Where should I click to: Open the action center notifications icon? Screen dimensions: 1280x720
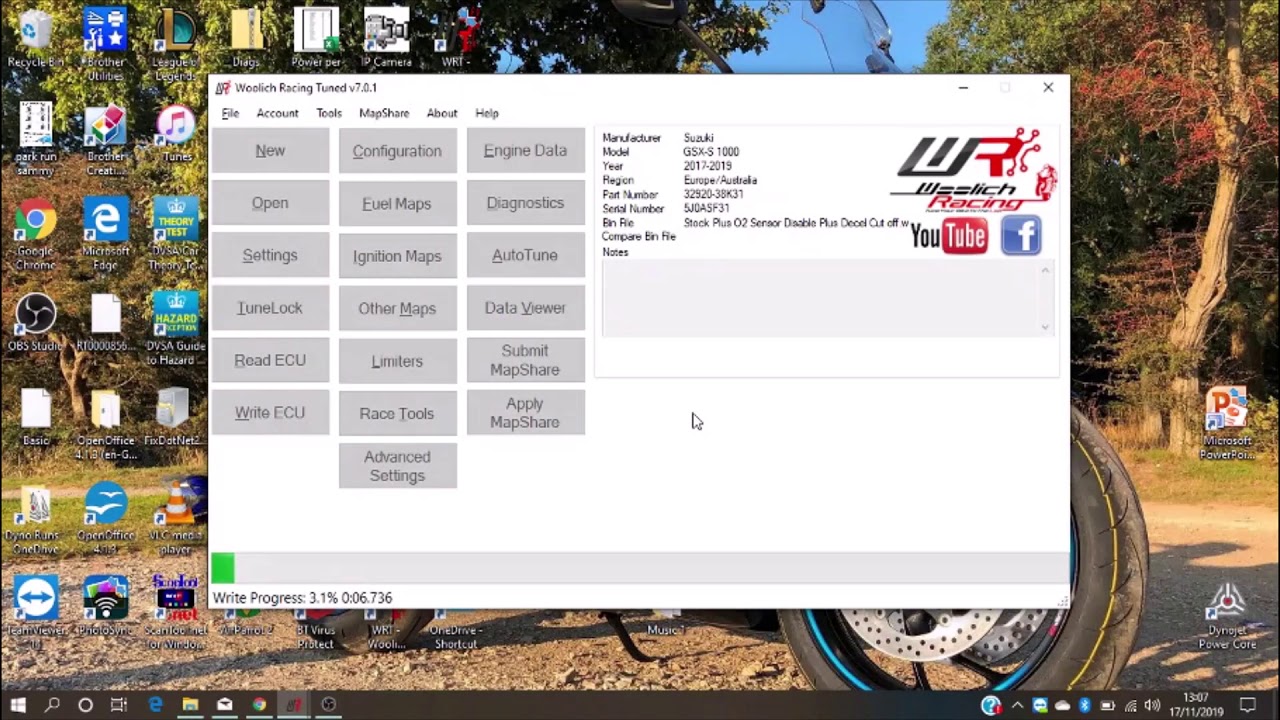click(x=1248, y=704)
